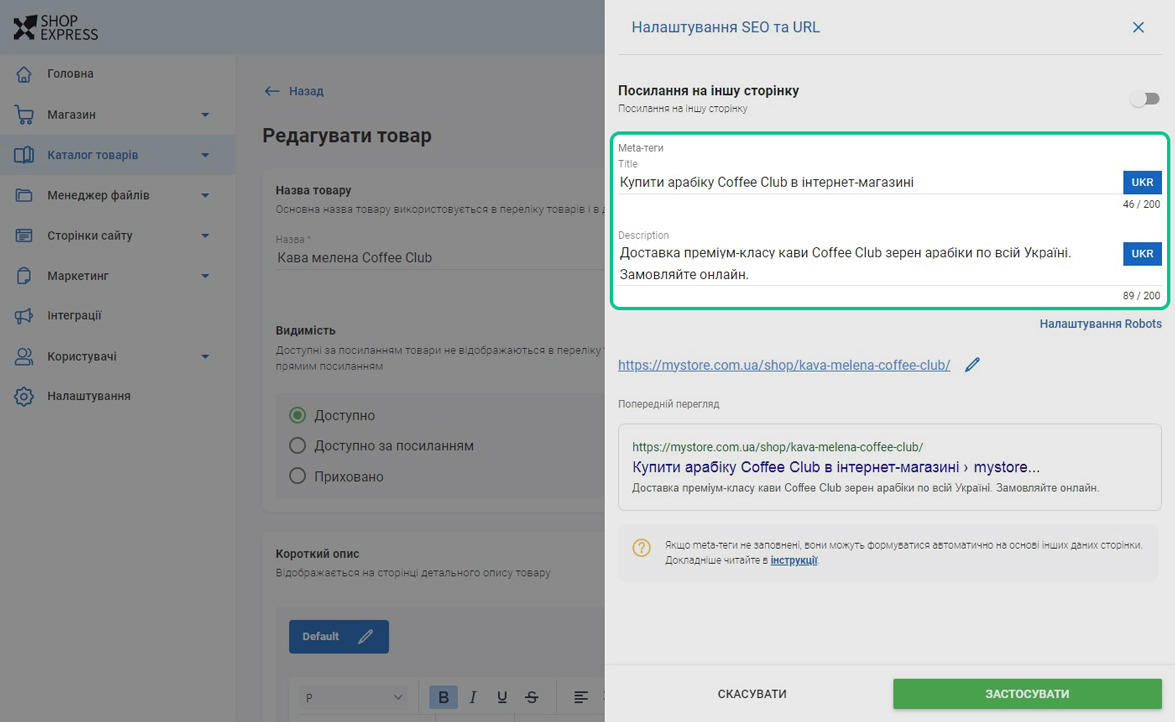Image resolution: width=1175 pixels, height=722 pixels.
Task: Open UKR language selector for Description
Action: 1142,253
